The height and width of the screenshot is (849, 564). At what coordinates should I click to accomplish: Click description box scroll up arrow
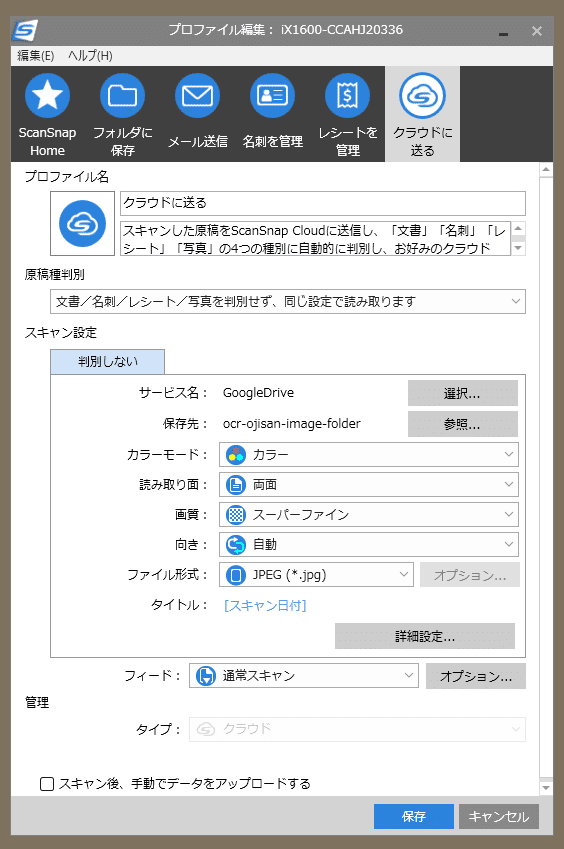pos(518,228)
